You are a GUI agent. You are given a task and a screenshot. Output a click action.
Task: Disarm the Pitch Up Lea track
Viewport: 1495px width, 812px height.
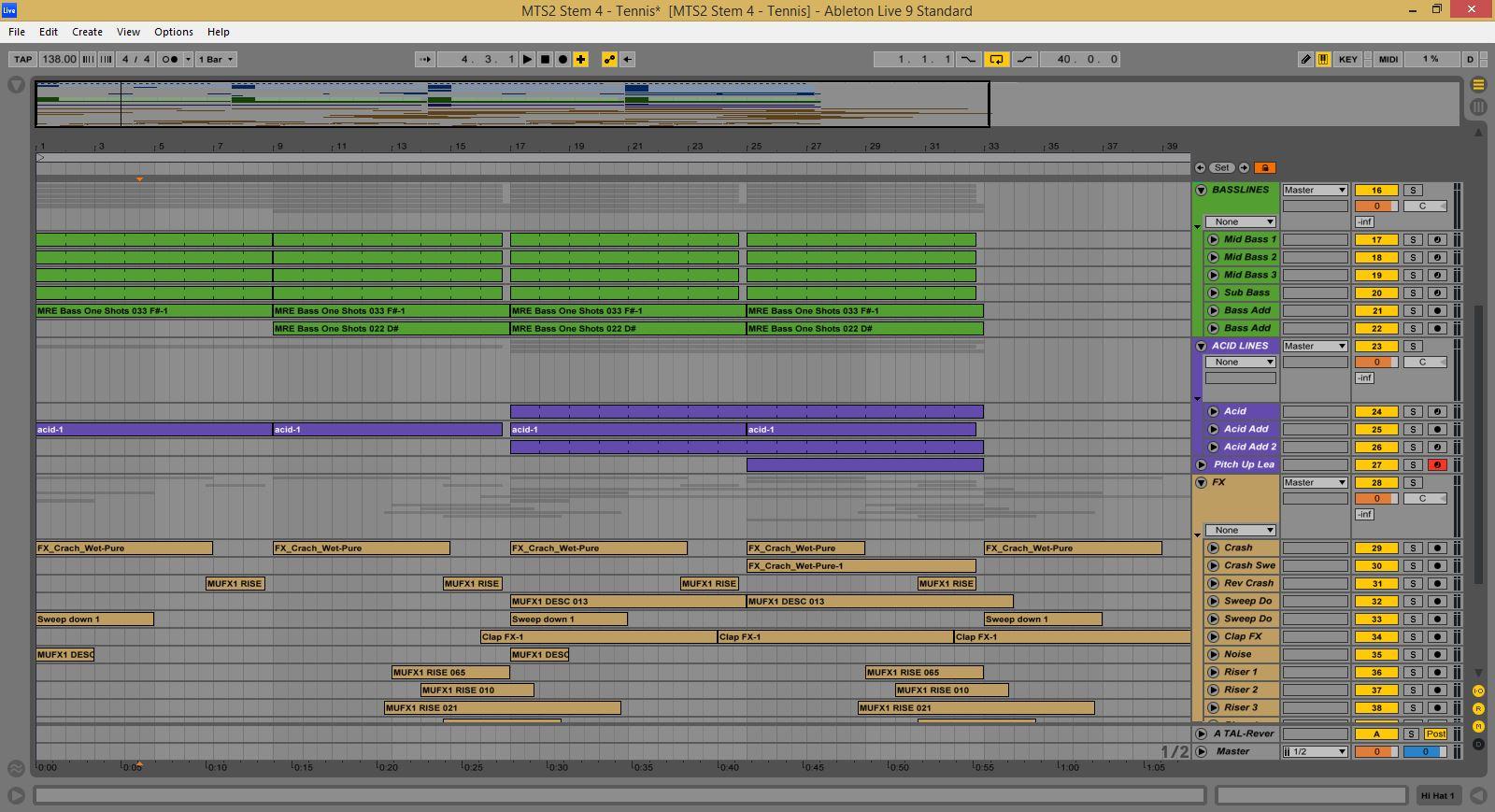(x=1437, y=465)
